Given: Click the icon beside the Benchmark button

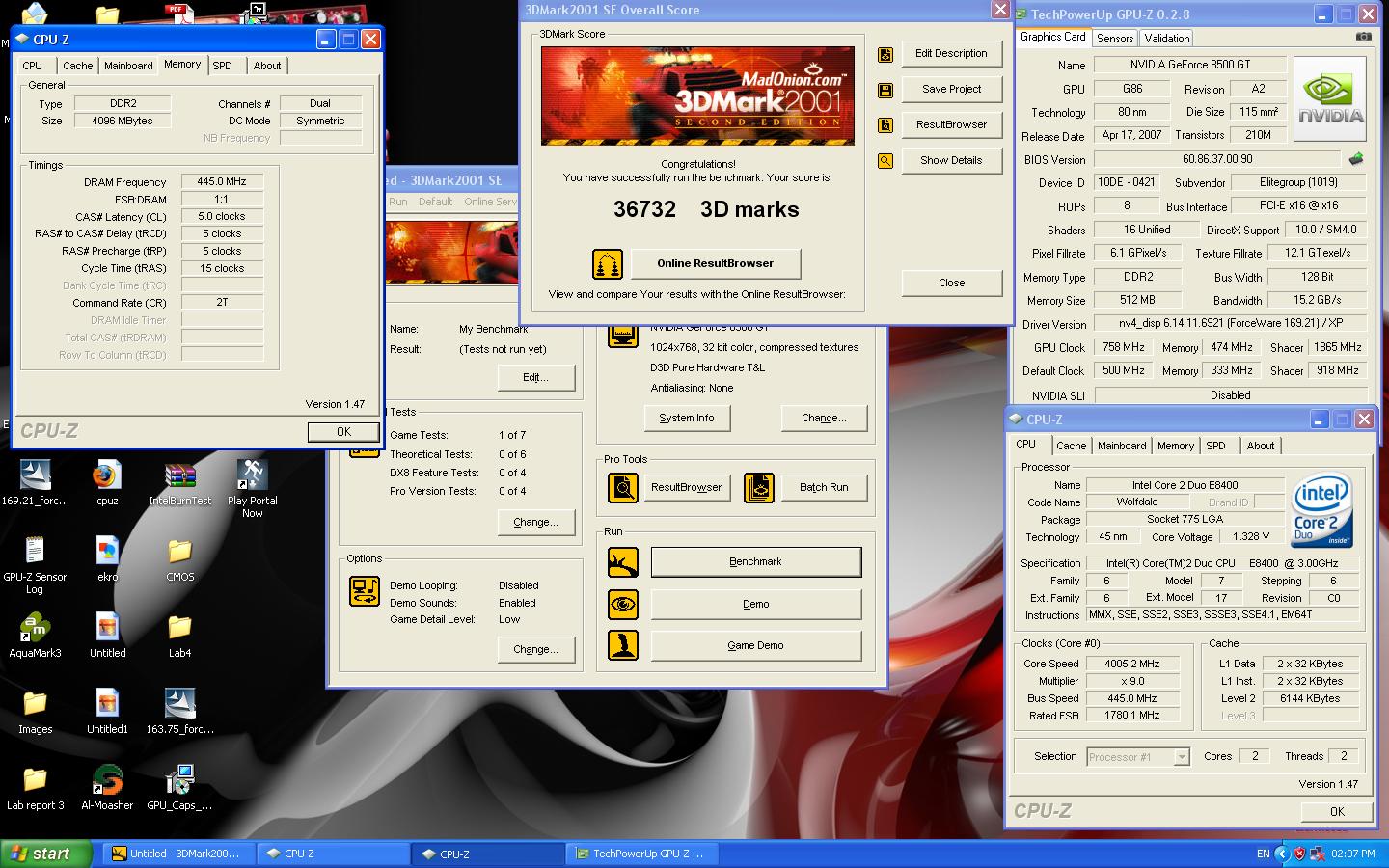Looking at the screenshot, I should click(x=622, y=562).
